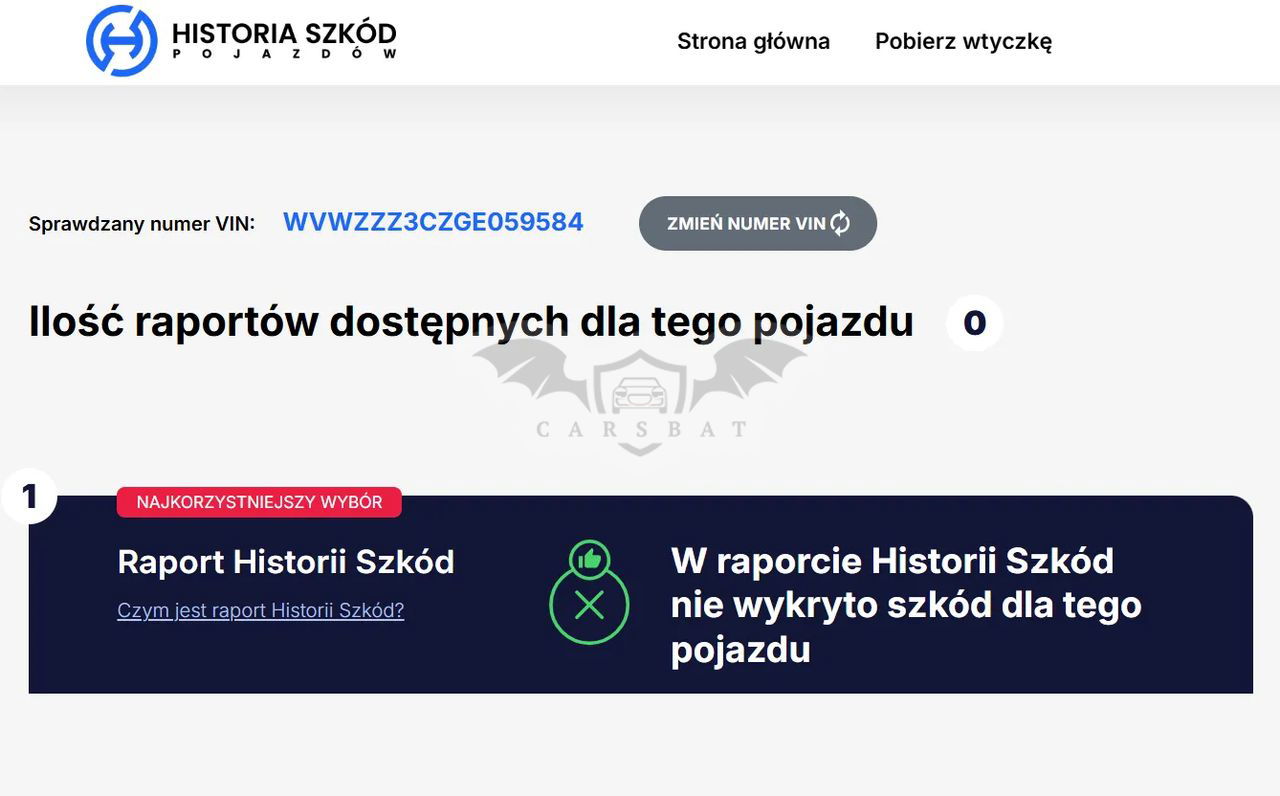Click the refresh arrows icon on VIN button
Screen dimensions: 1280x796
coord(840,223)
